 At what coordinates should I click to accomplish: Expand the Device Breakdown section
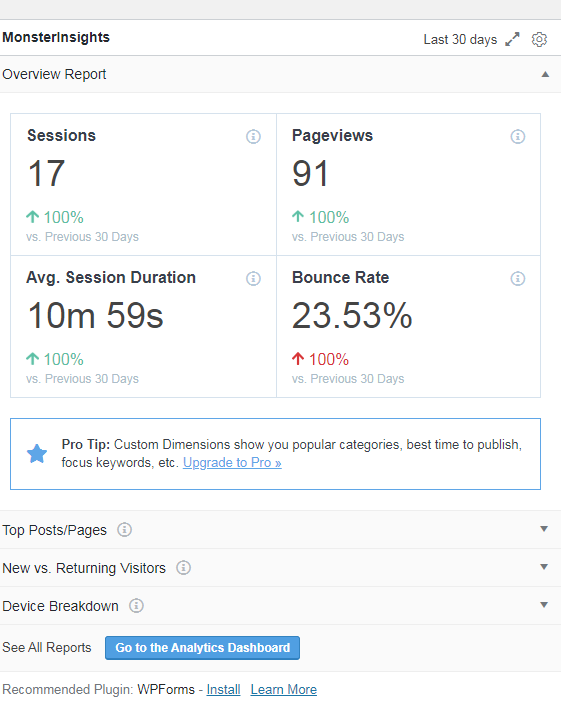click(x=544, y=605)
